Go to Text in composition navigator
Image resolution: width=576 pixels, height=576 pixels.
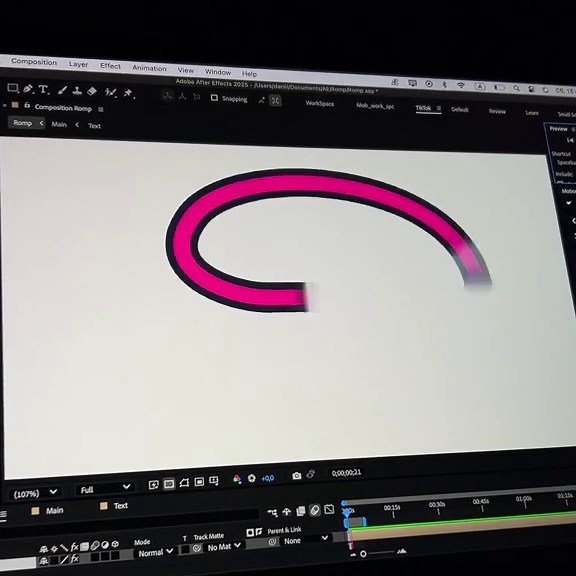click(x=94, y=126)
